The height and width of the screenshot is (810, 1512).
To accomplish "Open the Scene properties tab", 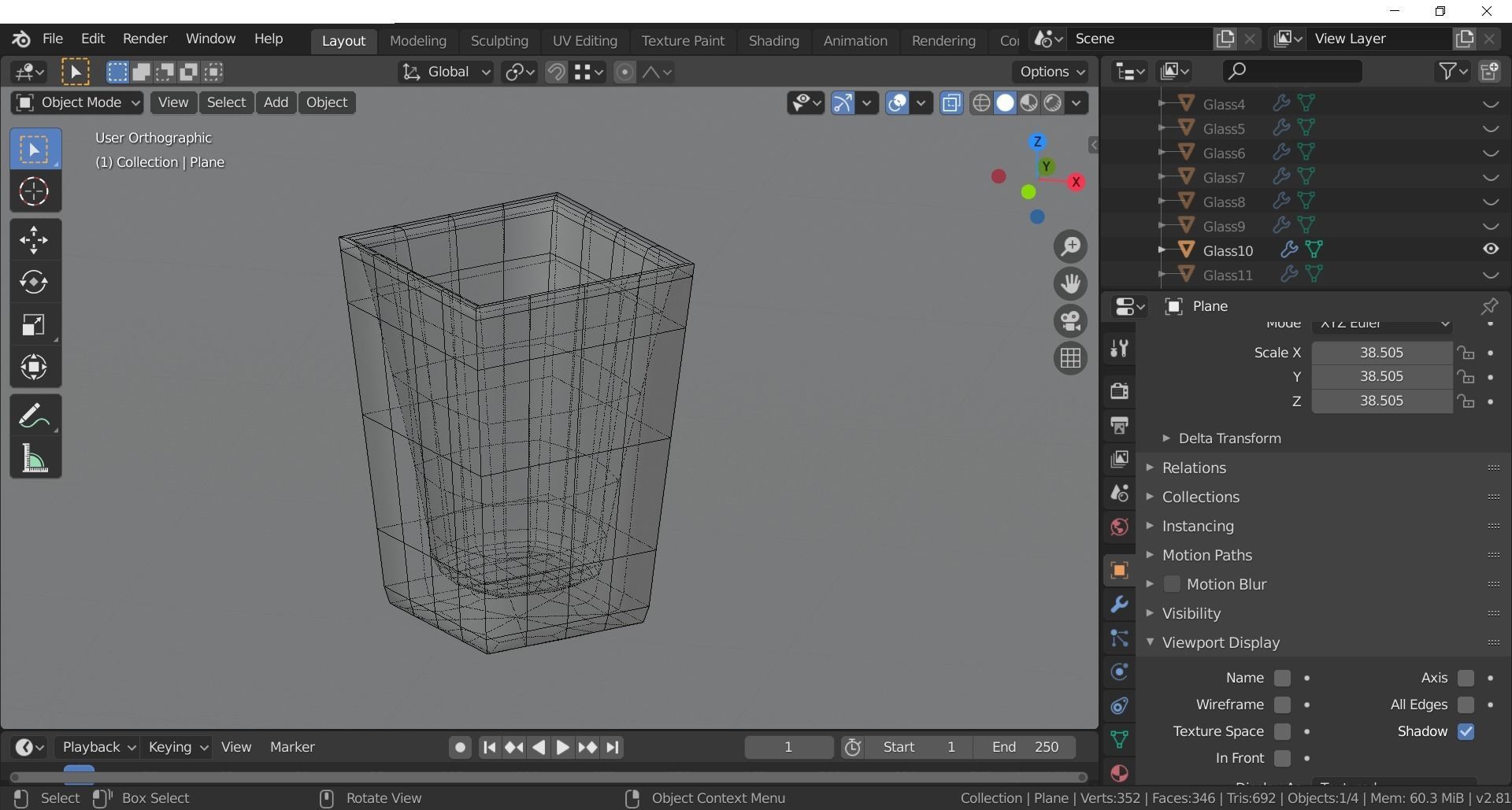I will point(1119,493).
